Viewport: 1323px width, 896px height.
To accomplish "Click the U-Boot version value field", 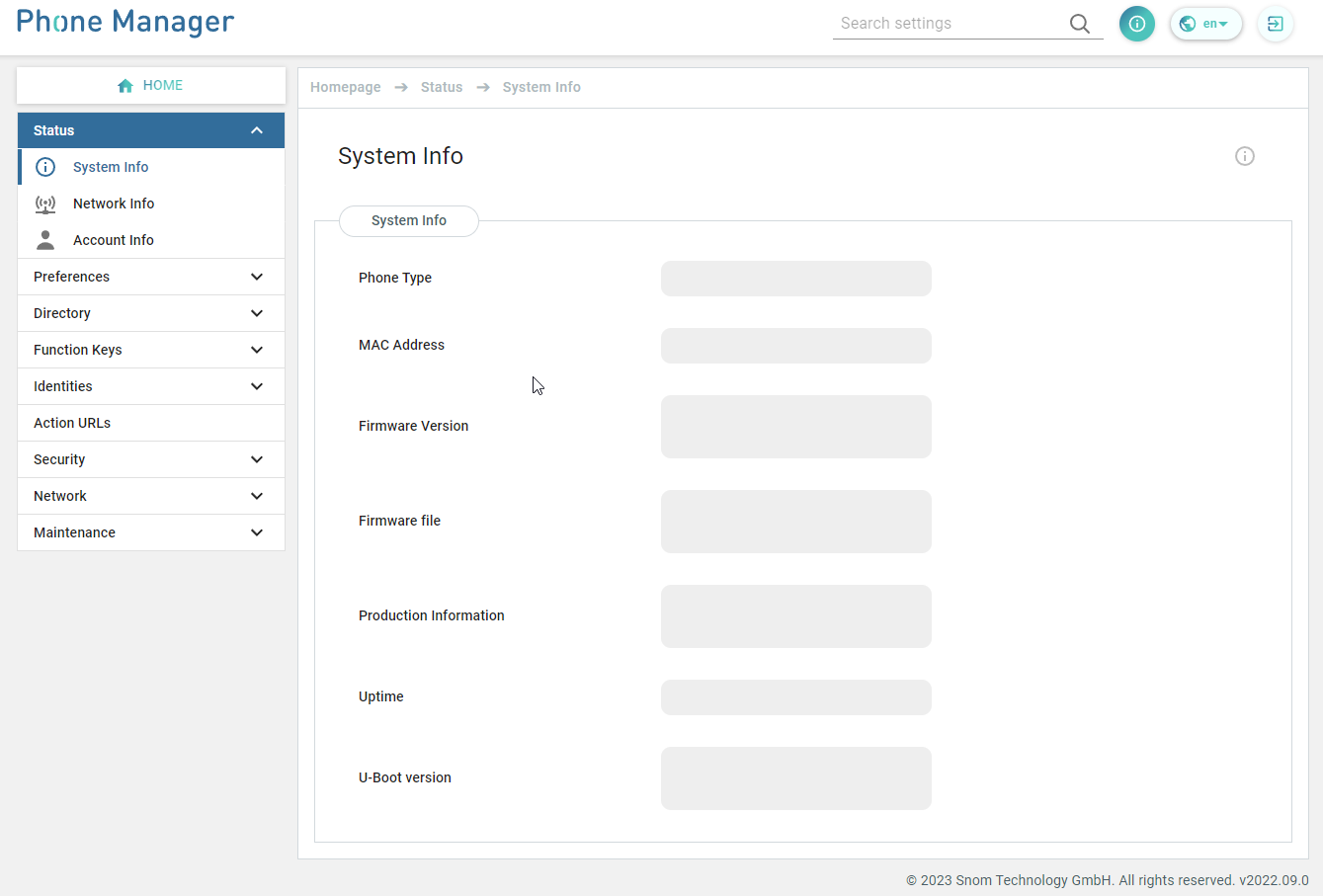I will (x=796, y=778).
